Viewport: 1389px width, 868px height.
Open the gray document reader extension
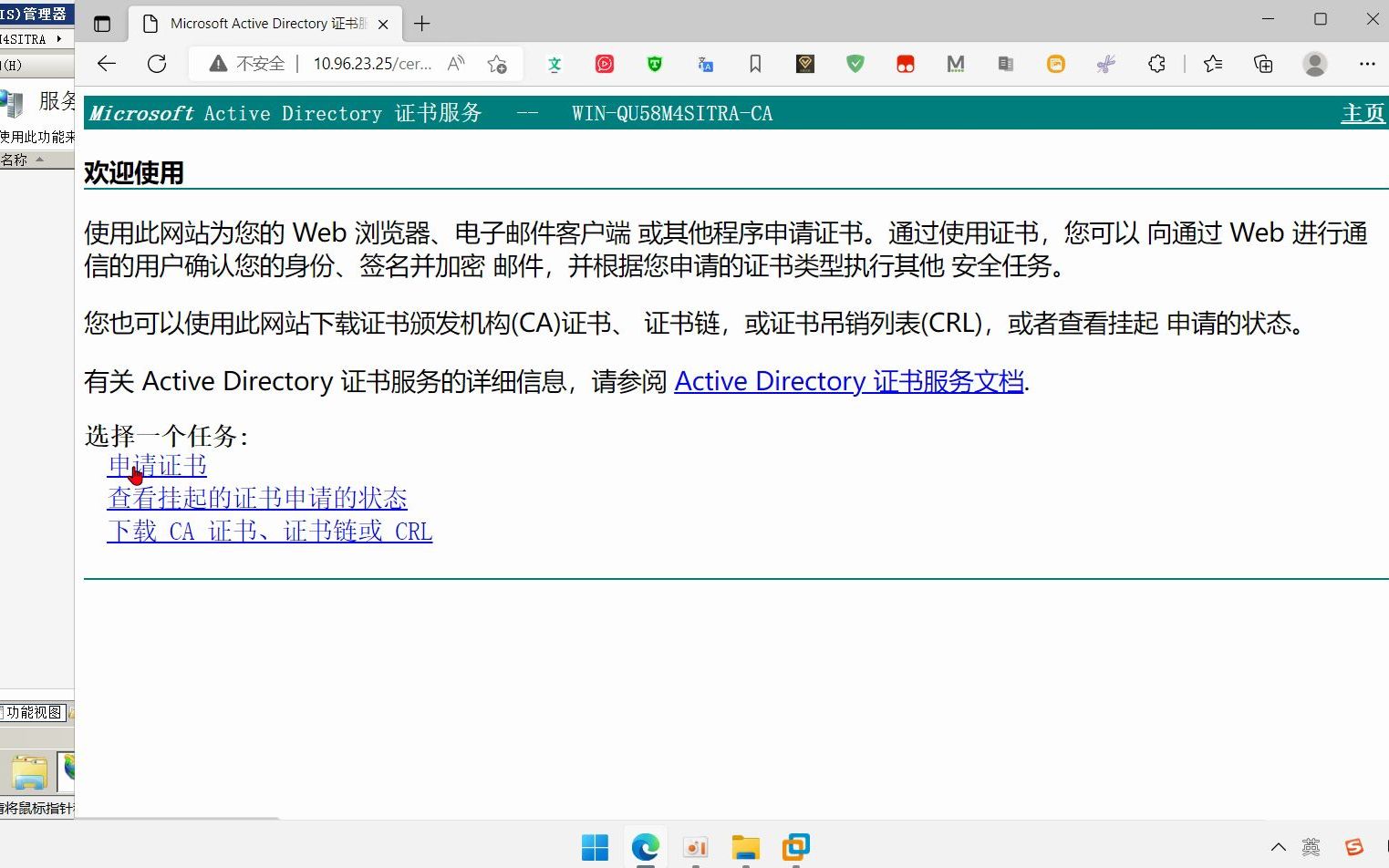point(1006,64)
